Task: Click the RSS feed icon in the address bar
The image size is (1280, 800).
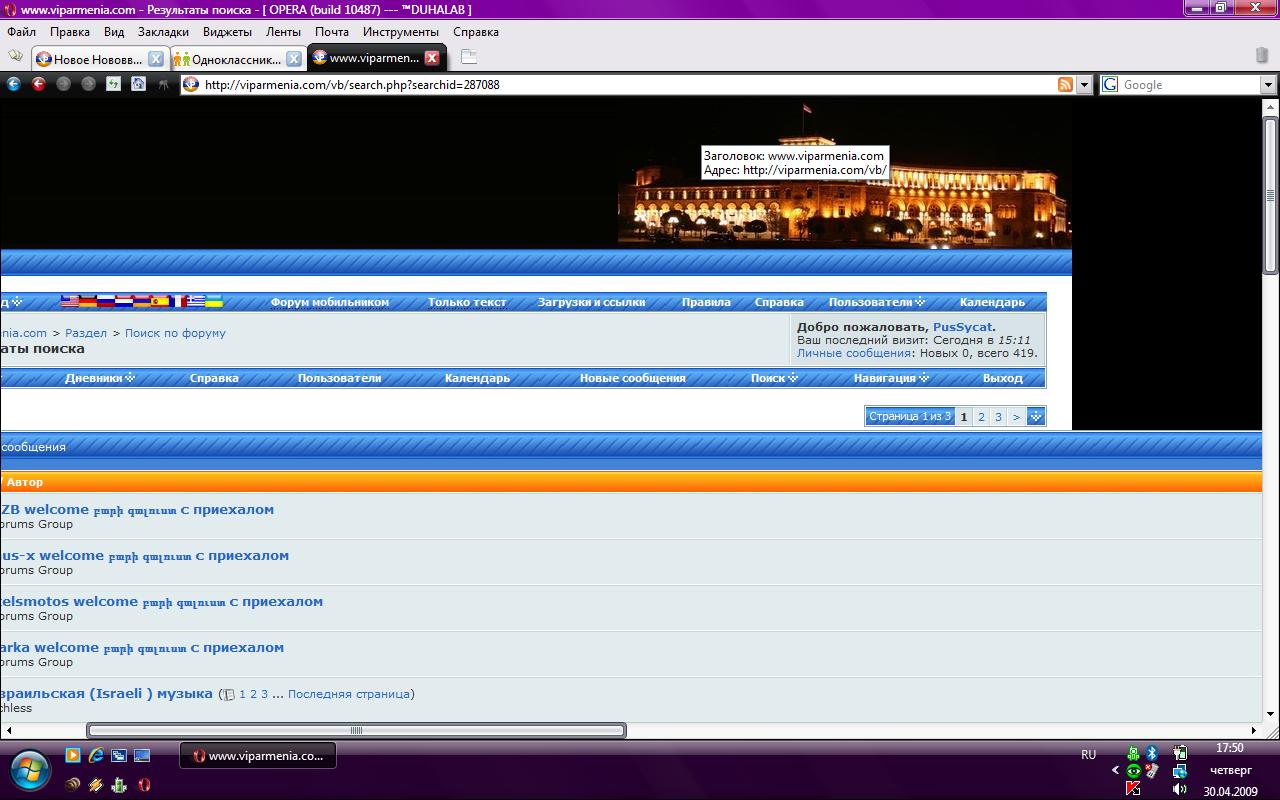Action: pyautogui.click(x=1065, y=85)
